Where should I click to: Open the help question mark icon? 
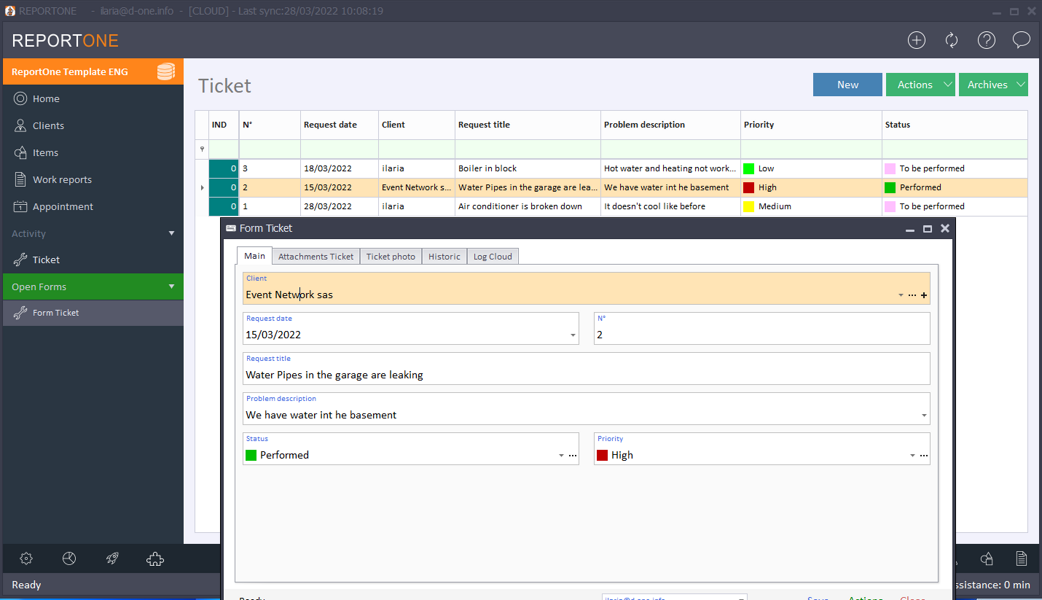986,40
